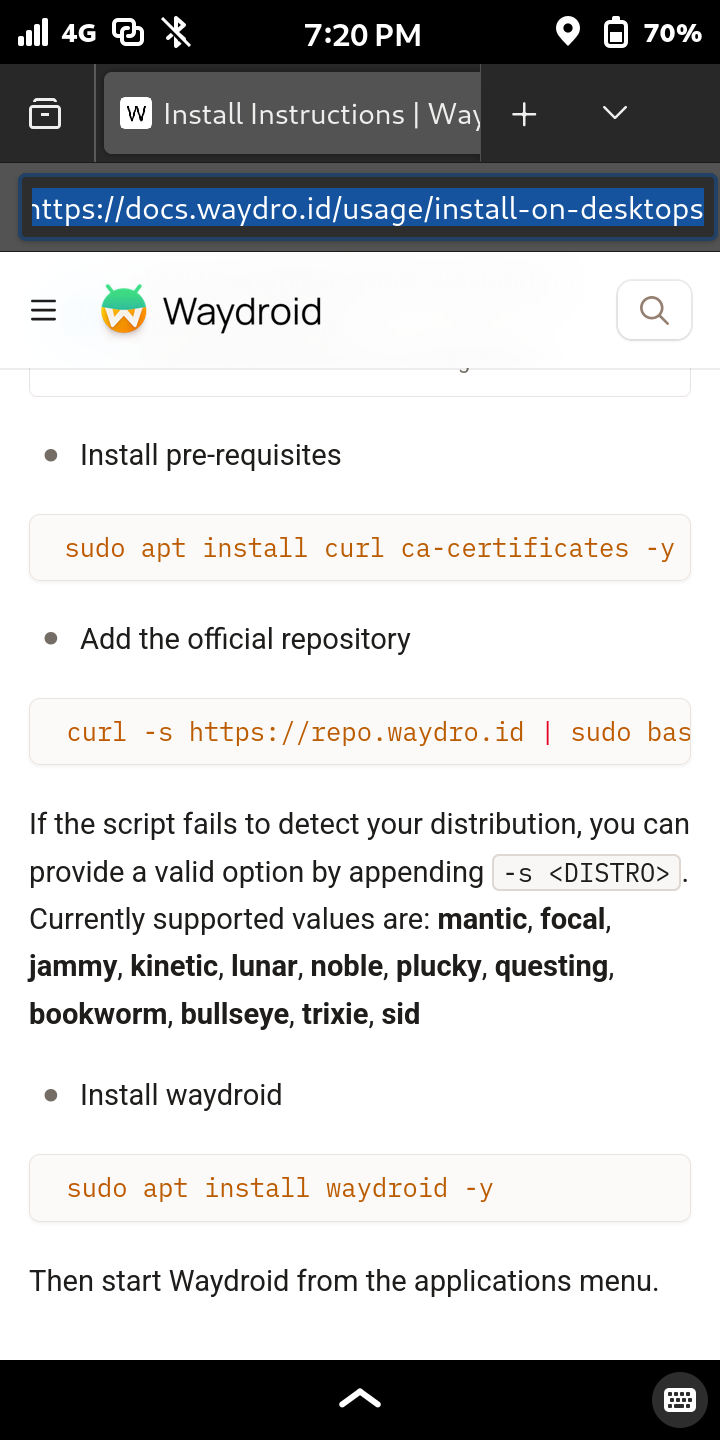This screenshot has height=1440, width=720.
Task: Open the hamburger navigation menu
Action: 44,311
